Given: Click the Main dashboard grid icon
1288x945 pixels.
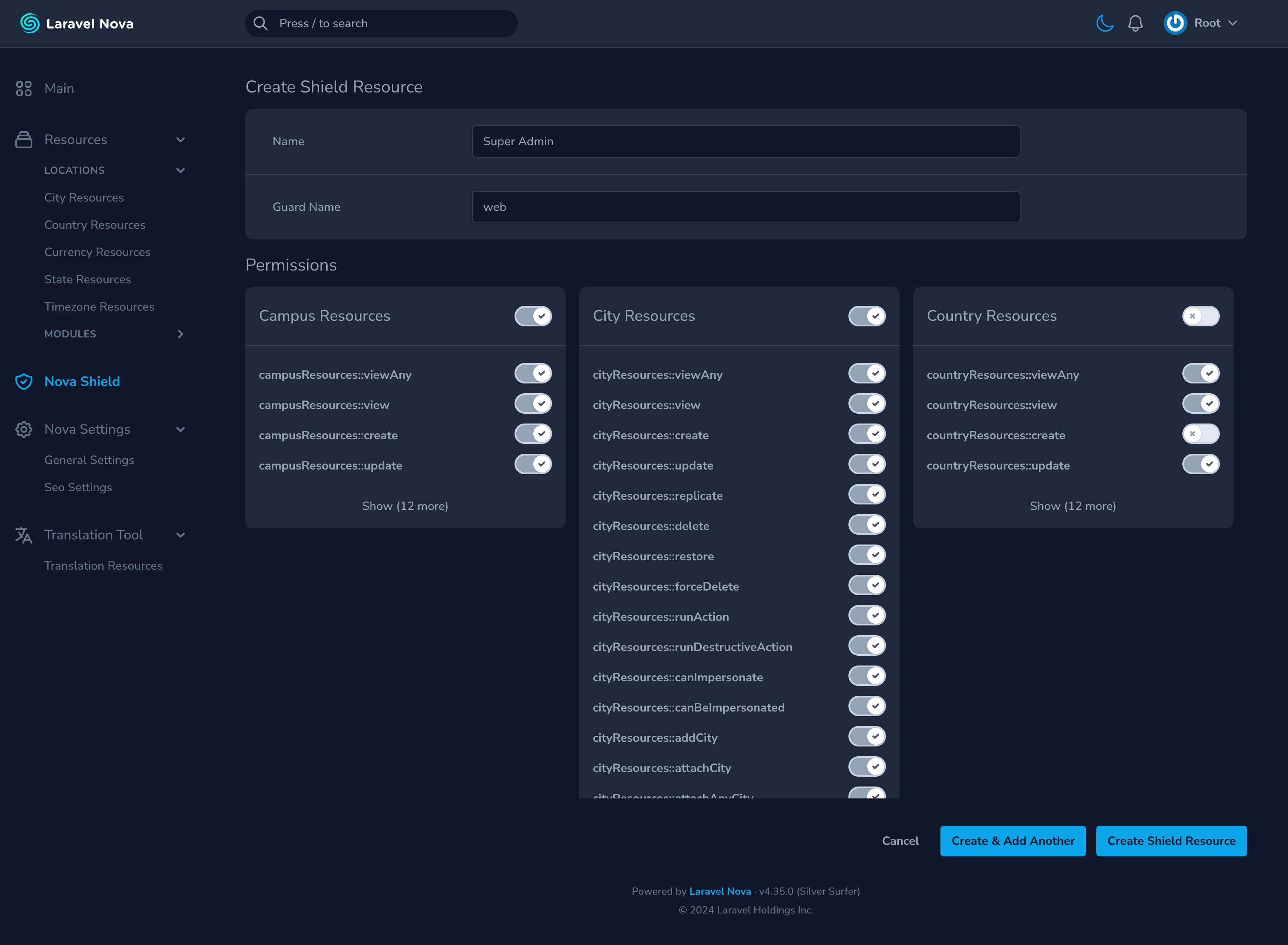Looking at the screenshot, I should click(x=23, y=88).
